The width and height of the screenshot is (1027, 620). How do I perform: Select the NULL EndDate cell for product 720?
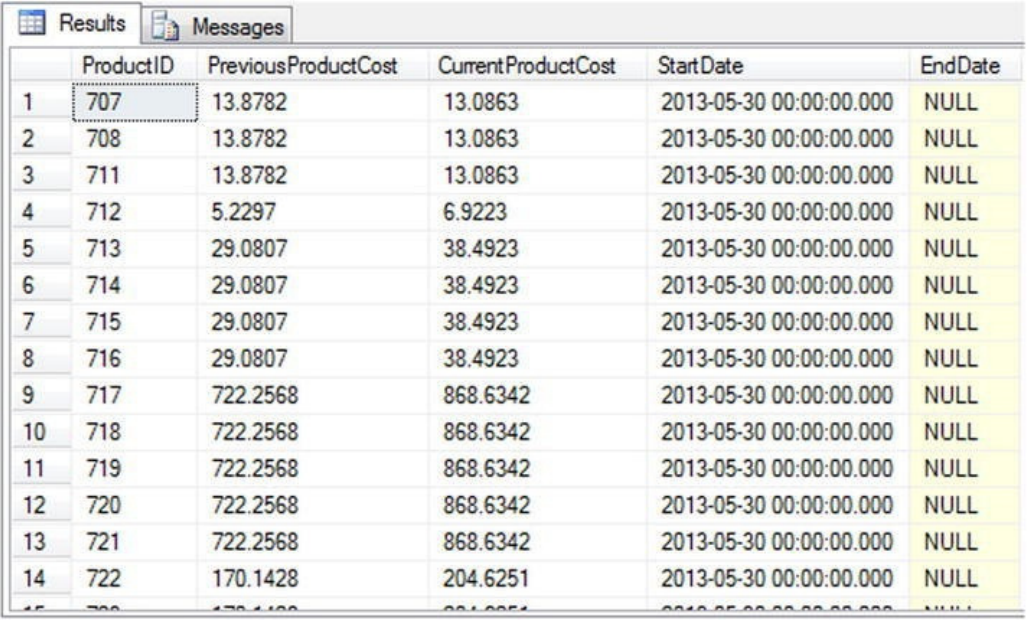[x=950, y=507]
